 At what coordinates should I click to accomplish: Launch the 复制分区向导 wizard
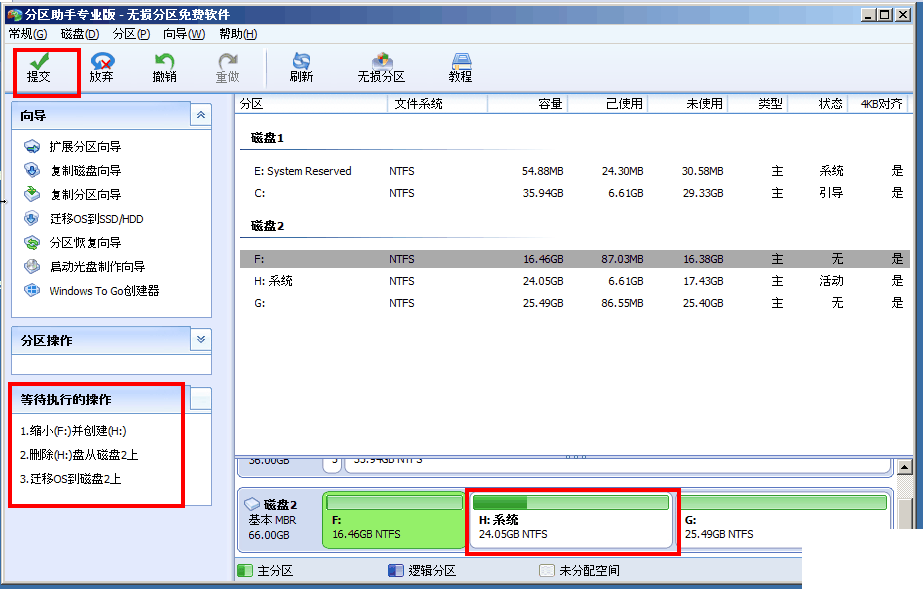[72, 195]
